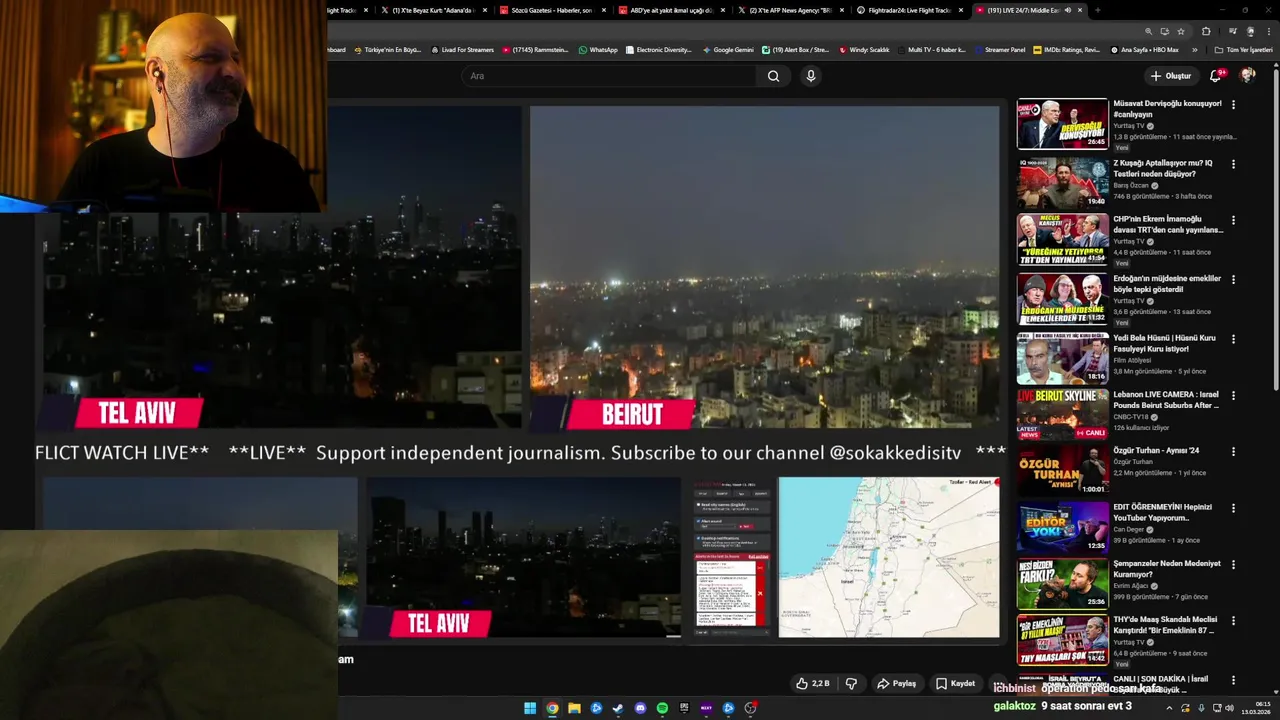The image size is (1280, 720).
Task: Open Beirut Skyline live camera thumbnail
Action: click(1062, 414)
